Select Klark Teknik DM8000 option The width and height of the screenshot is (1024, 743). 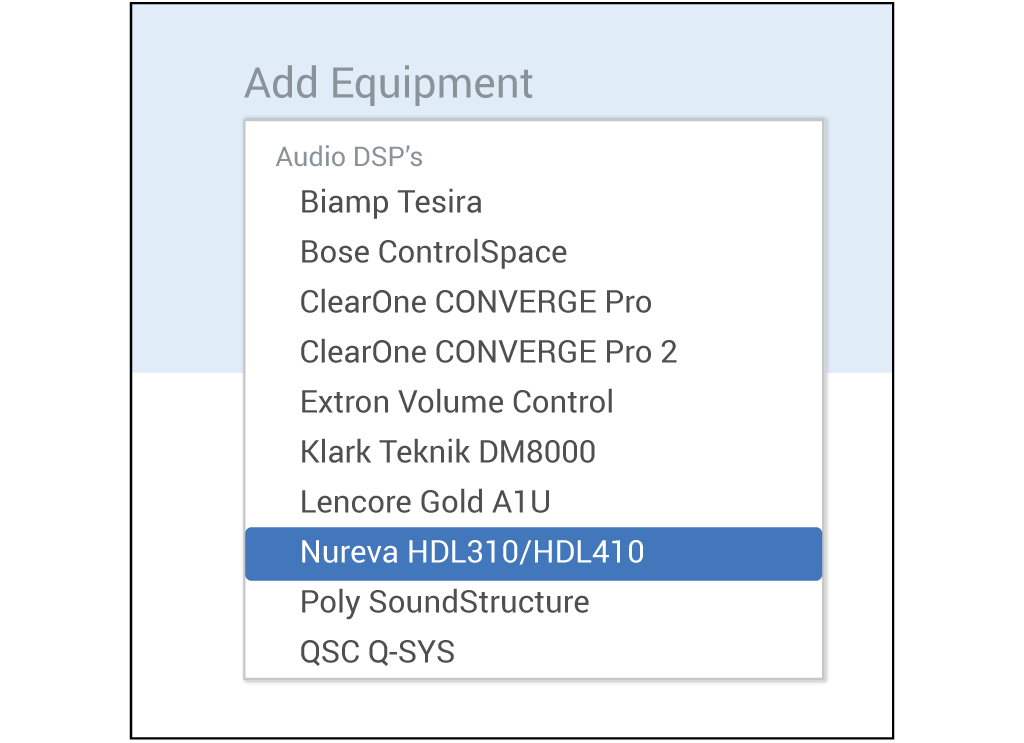447,452
